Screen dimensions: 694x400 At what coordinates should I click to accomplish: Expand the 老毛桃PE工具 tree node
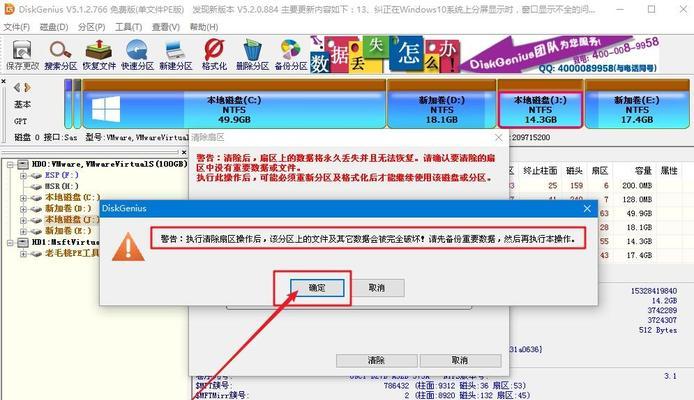(23, 254)
